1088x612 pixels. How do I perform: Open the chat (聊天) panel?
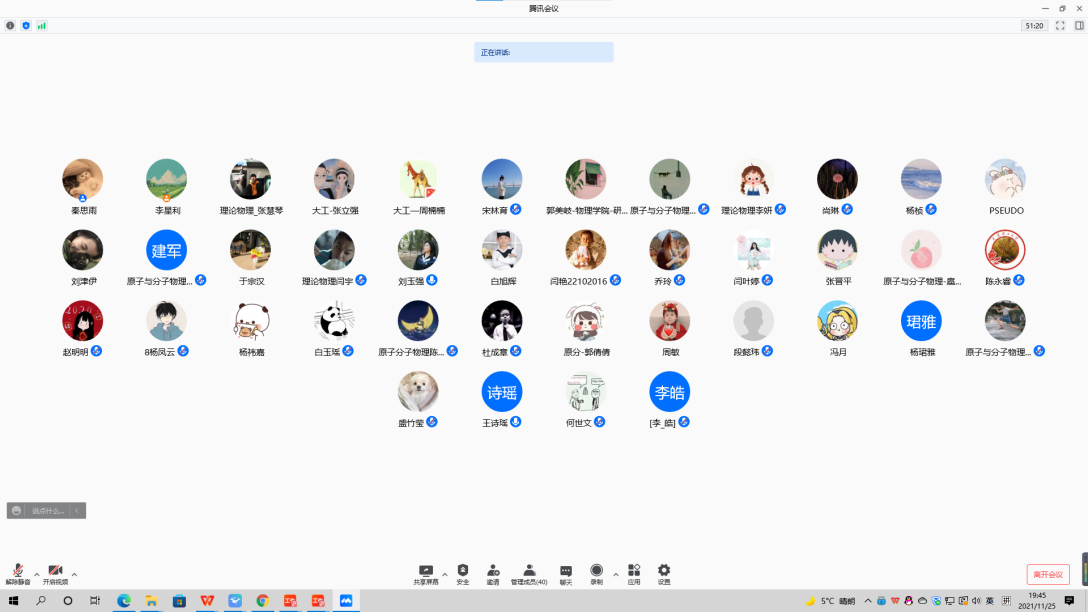[566, 572]
